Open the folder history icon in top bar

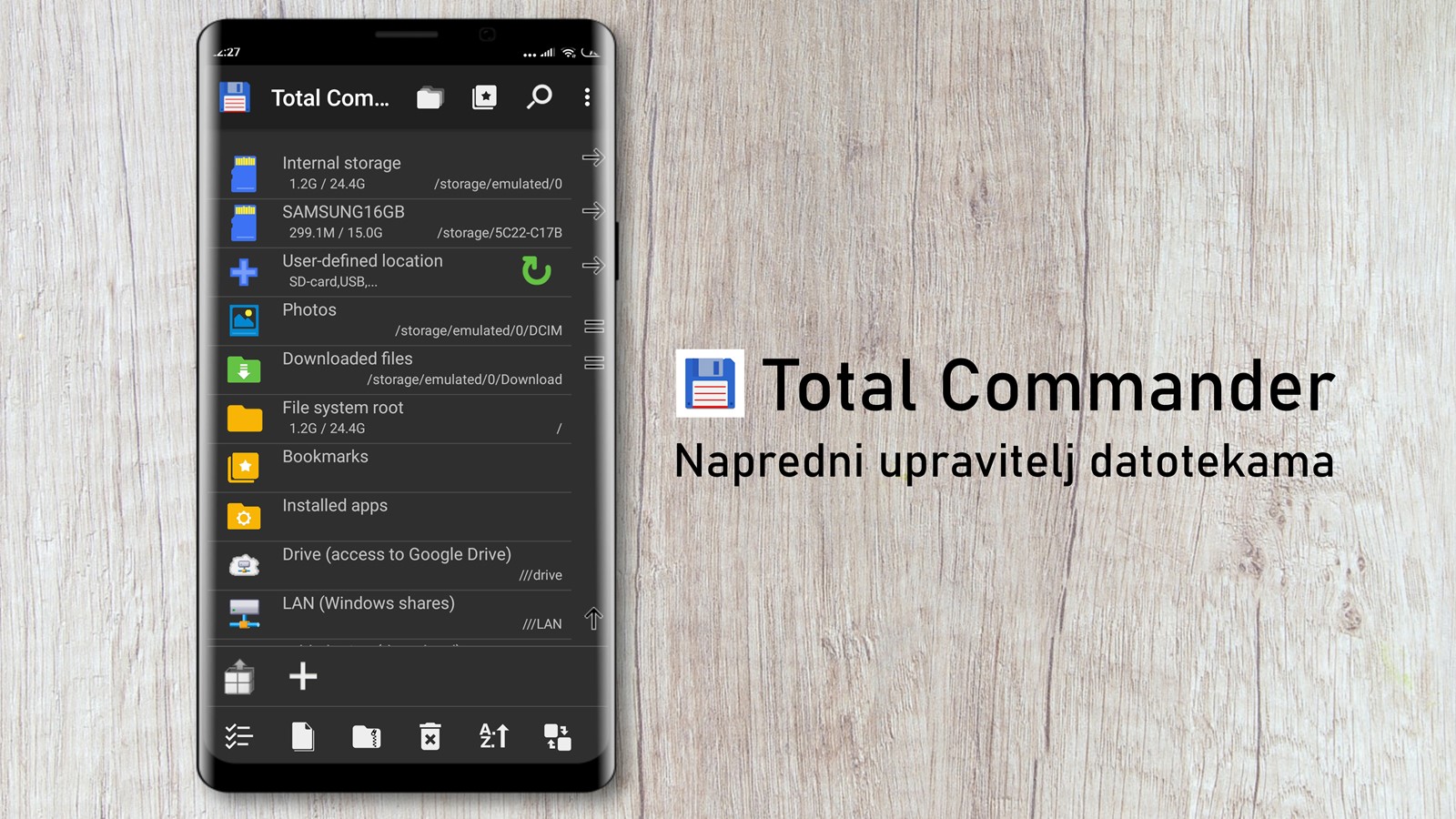tap(430, 97)
